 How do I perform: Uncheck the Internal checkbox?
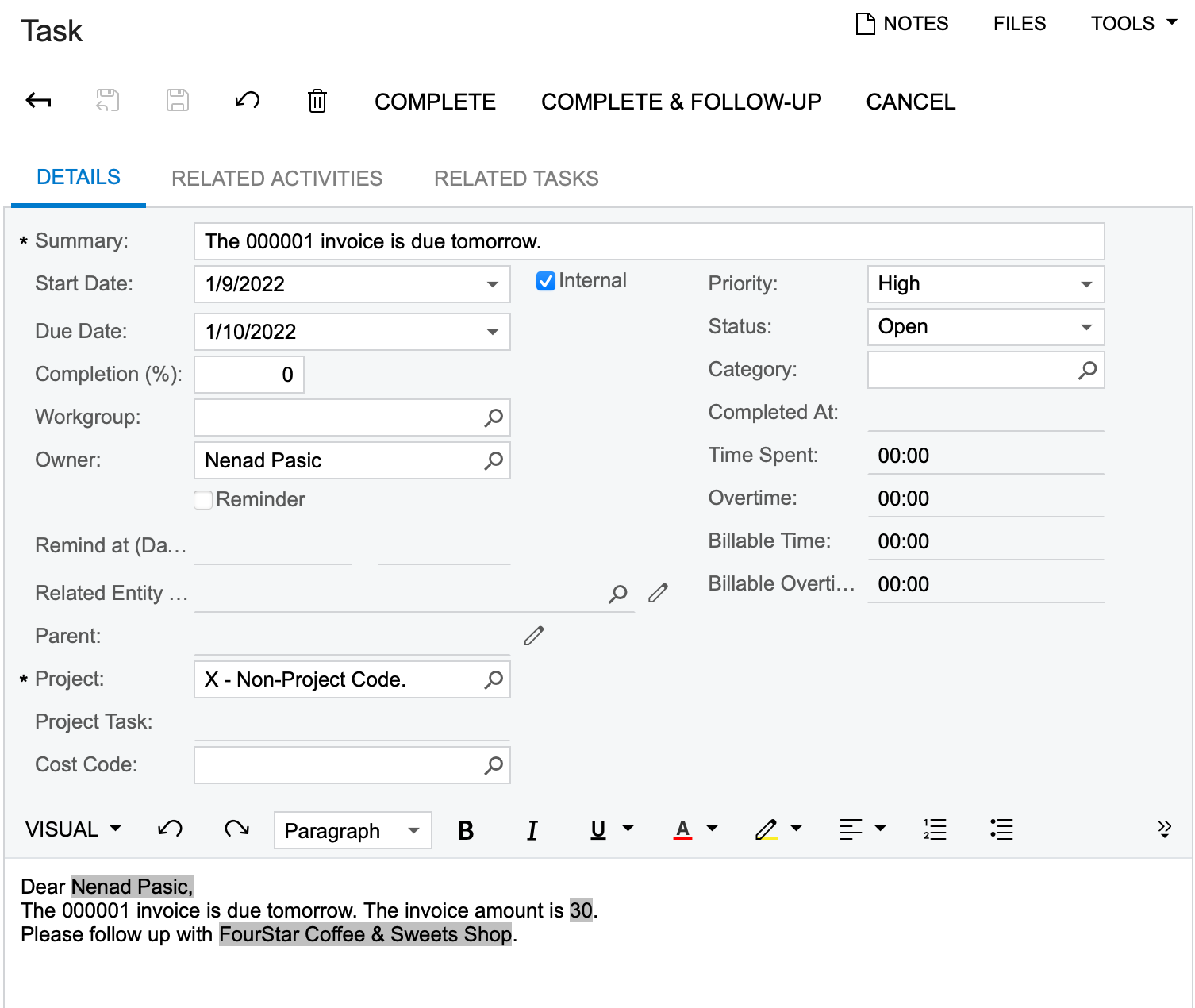click(x=546, y=281)
